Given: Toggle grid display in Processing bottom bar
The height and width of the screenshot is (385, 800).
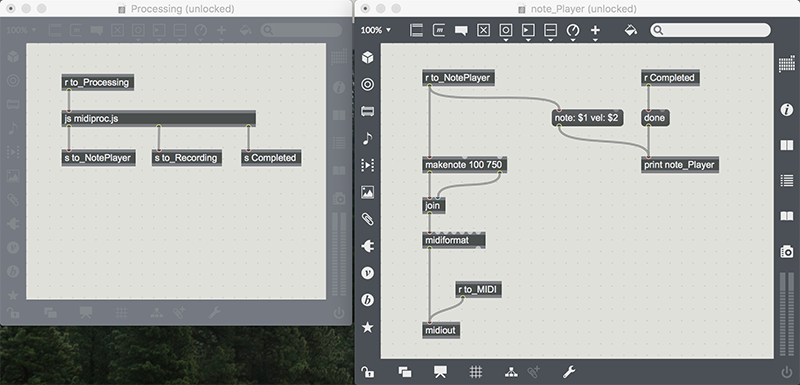Looking at the screenshot, I should [x=121, y=313].
